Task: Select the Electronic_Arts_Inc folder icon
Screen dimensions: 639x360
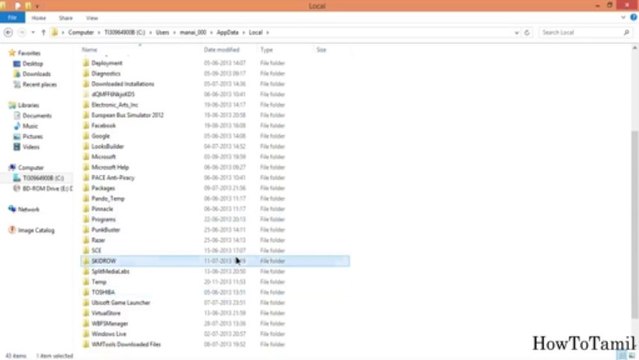Action: 86,105
